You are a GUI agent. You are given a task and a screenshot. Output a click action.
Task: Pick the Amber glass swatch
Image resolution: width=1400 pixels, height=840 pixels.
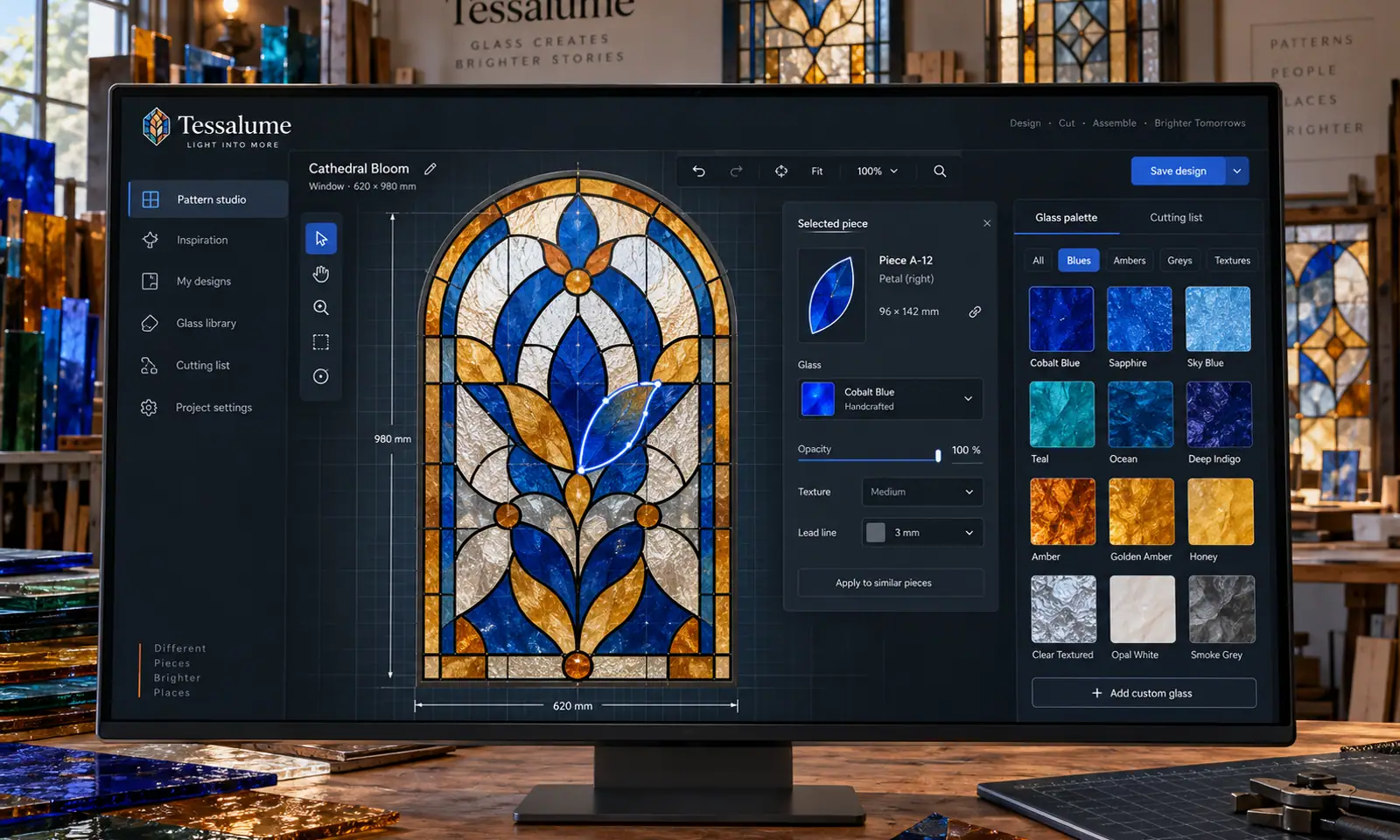tap(1063, 512)
